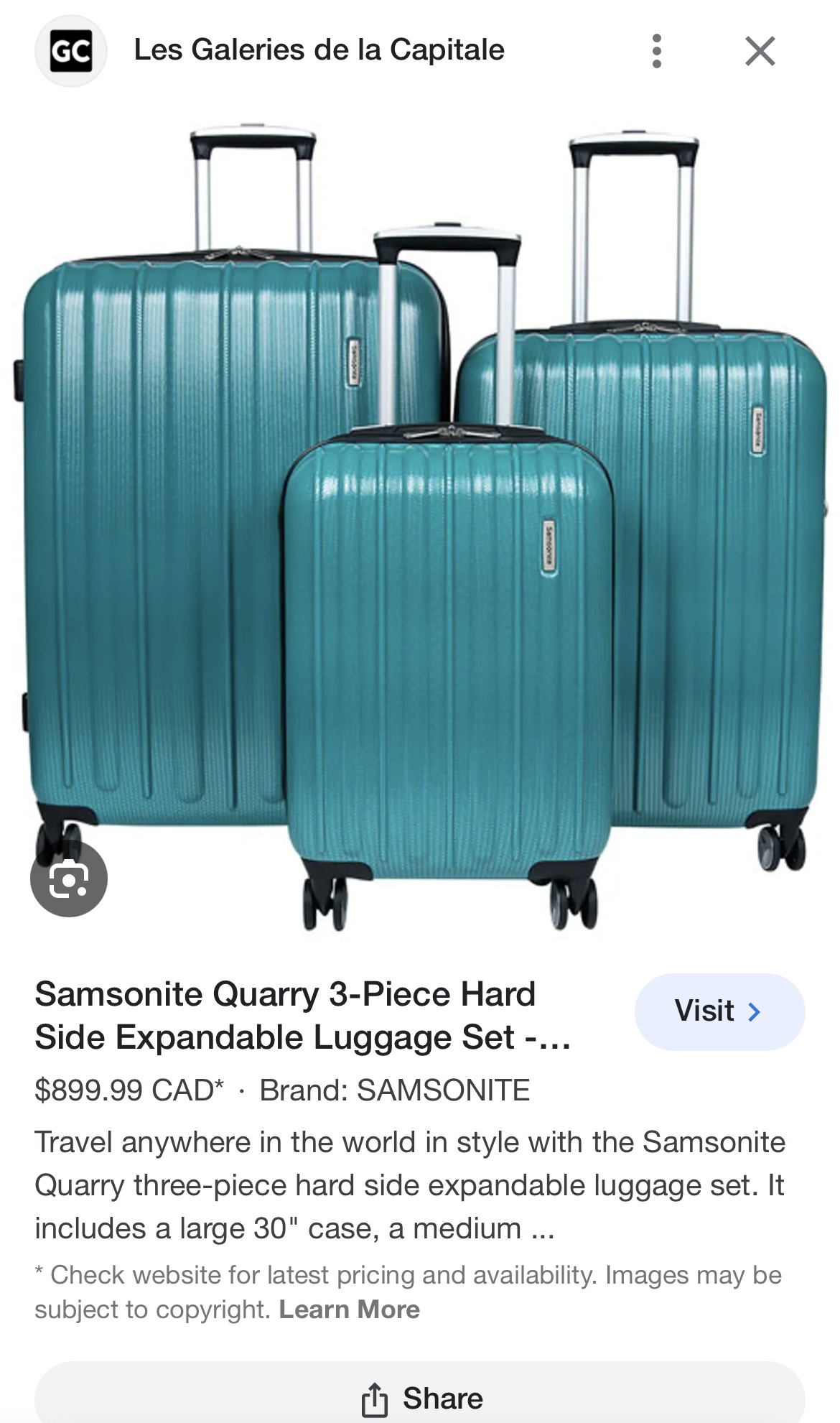This screenshot has width=840, height=1423.
Task: Open the Samsonite Quarry luggage set title
Action: click(x=303, y=1016)
